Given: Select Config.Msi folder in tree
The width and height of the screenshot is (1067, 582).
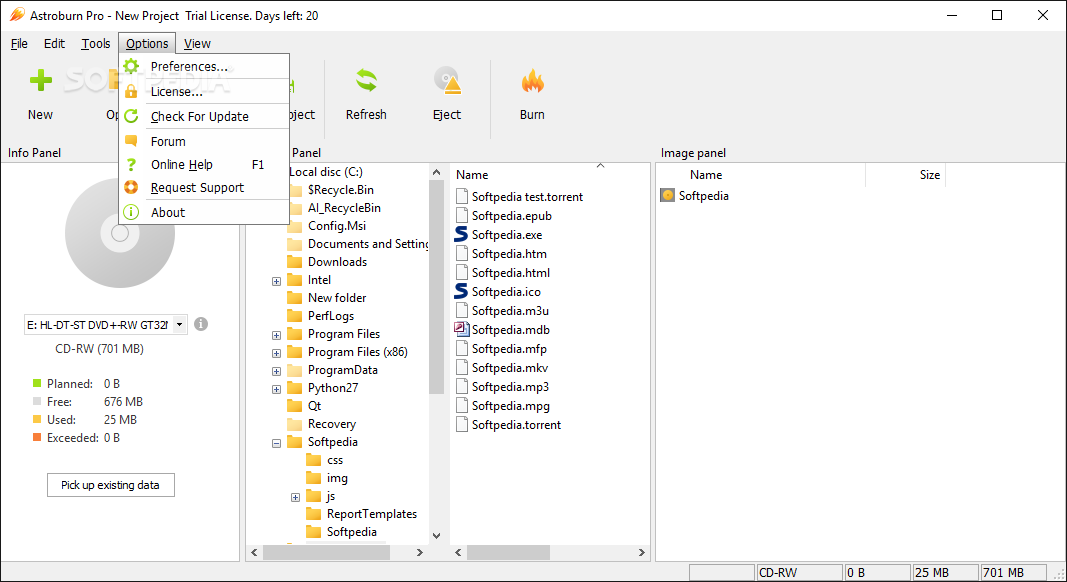Looking at the screenshot, I should 337,225.
